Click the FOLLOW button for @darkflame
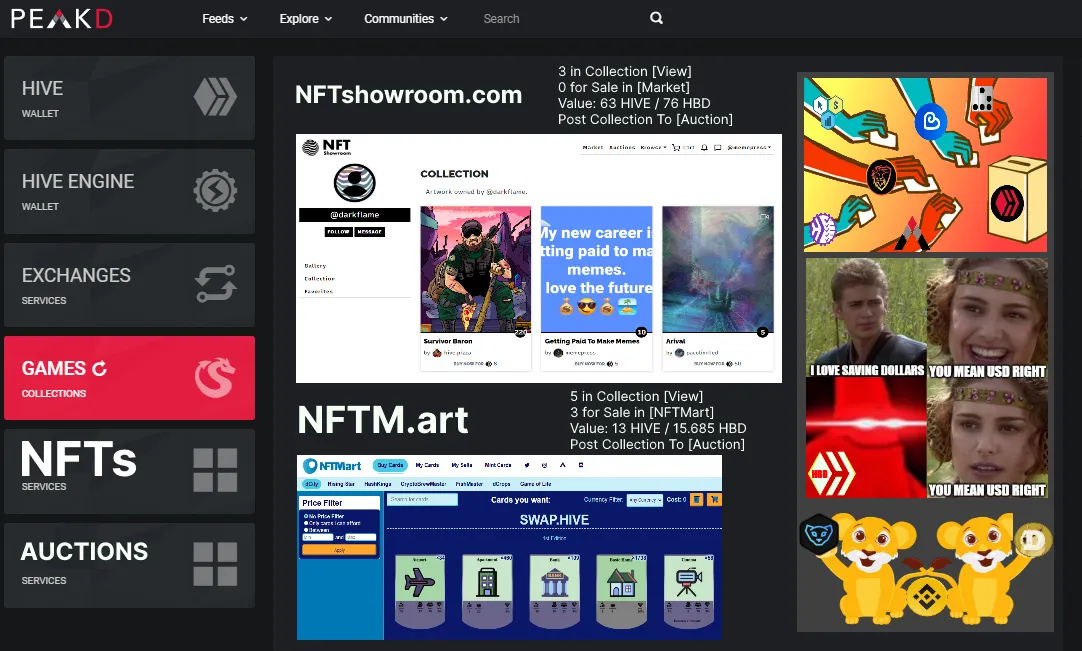 (339, 232)
